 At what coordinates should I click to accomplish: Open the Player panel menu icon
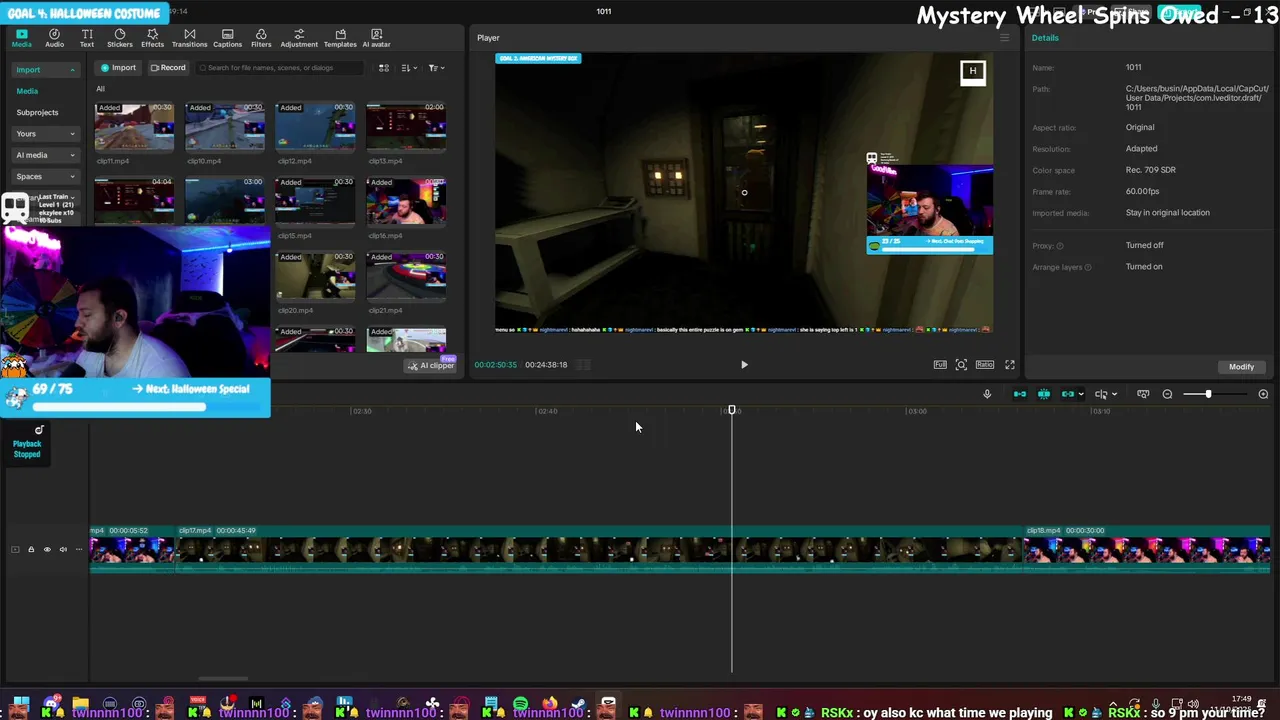(x=1005, y=38)
